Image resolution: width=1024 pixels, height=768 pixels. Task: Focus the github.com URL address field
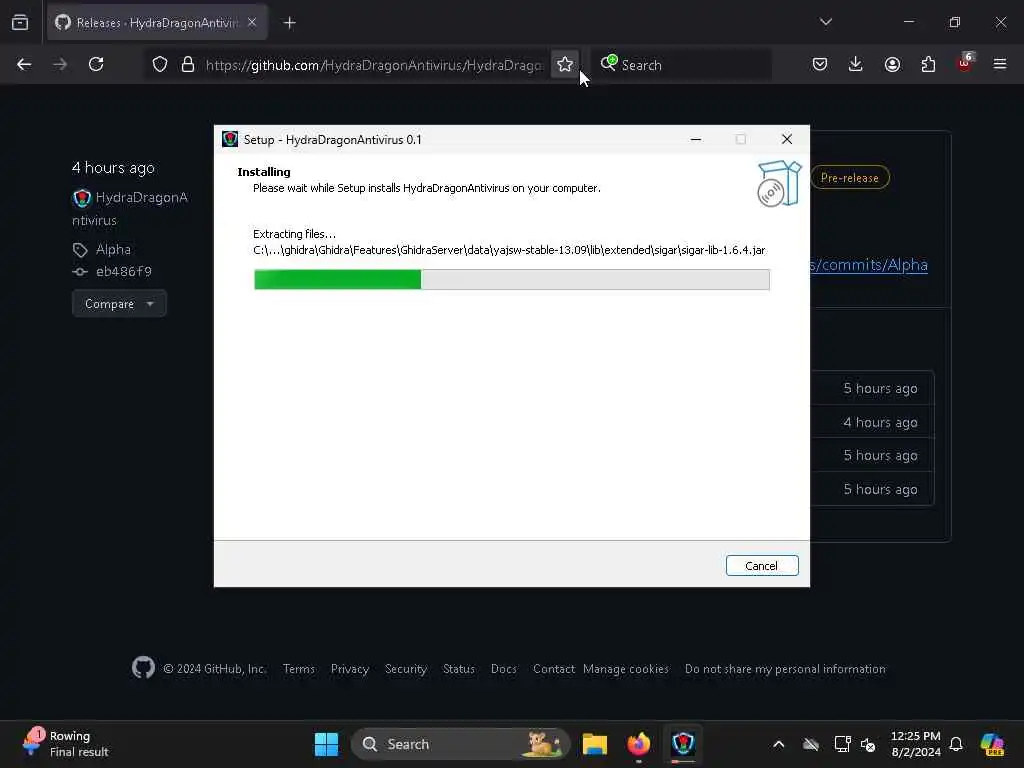pos(374,65)
